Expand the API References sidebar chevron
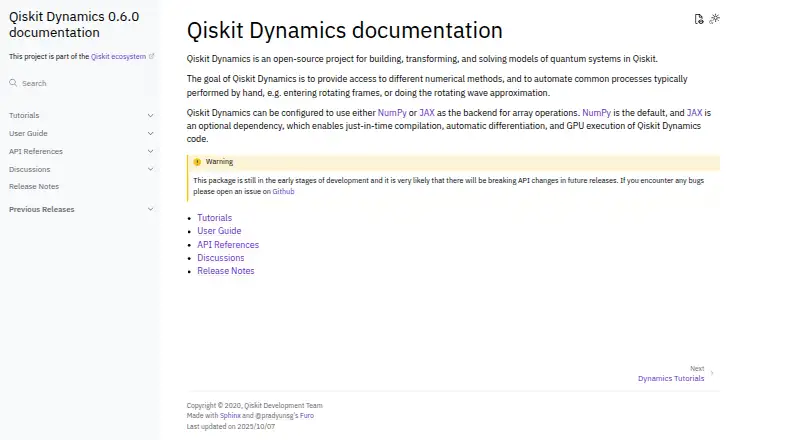800x440 pixels. coord(151,151)
